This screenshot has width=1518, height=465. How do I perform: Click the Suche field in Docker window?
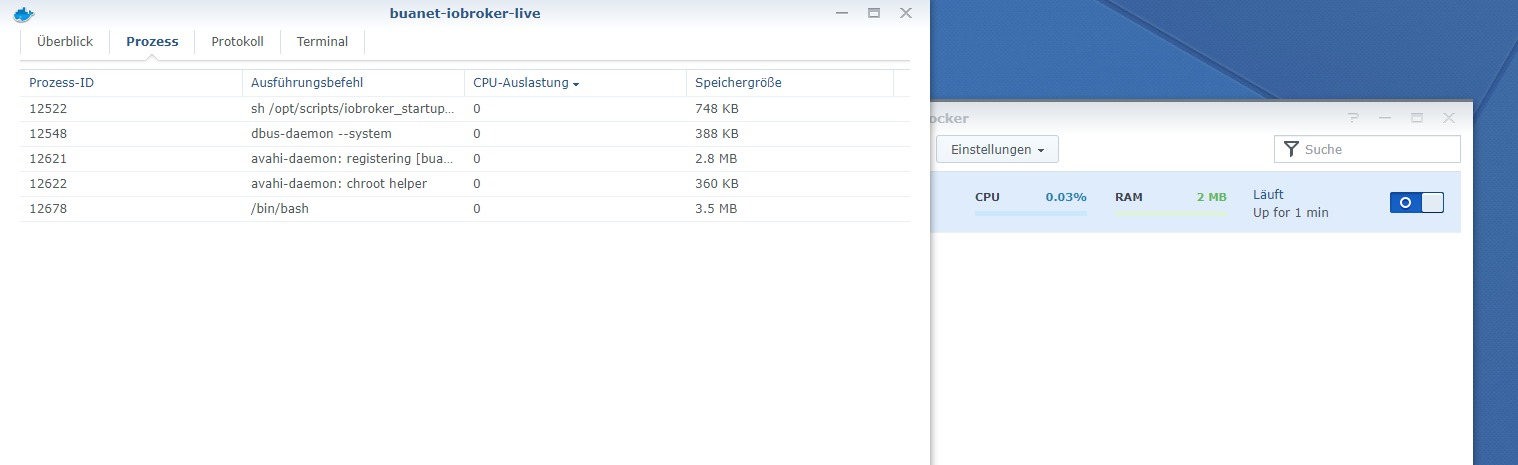coord(1367,149)
